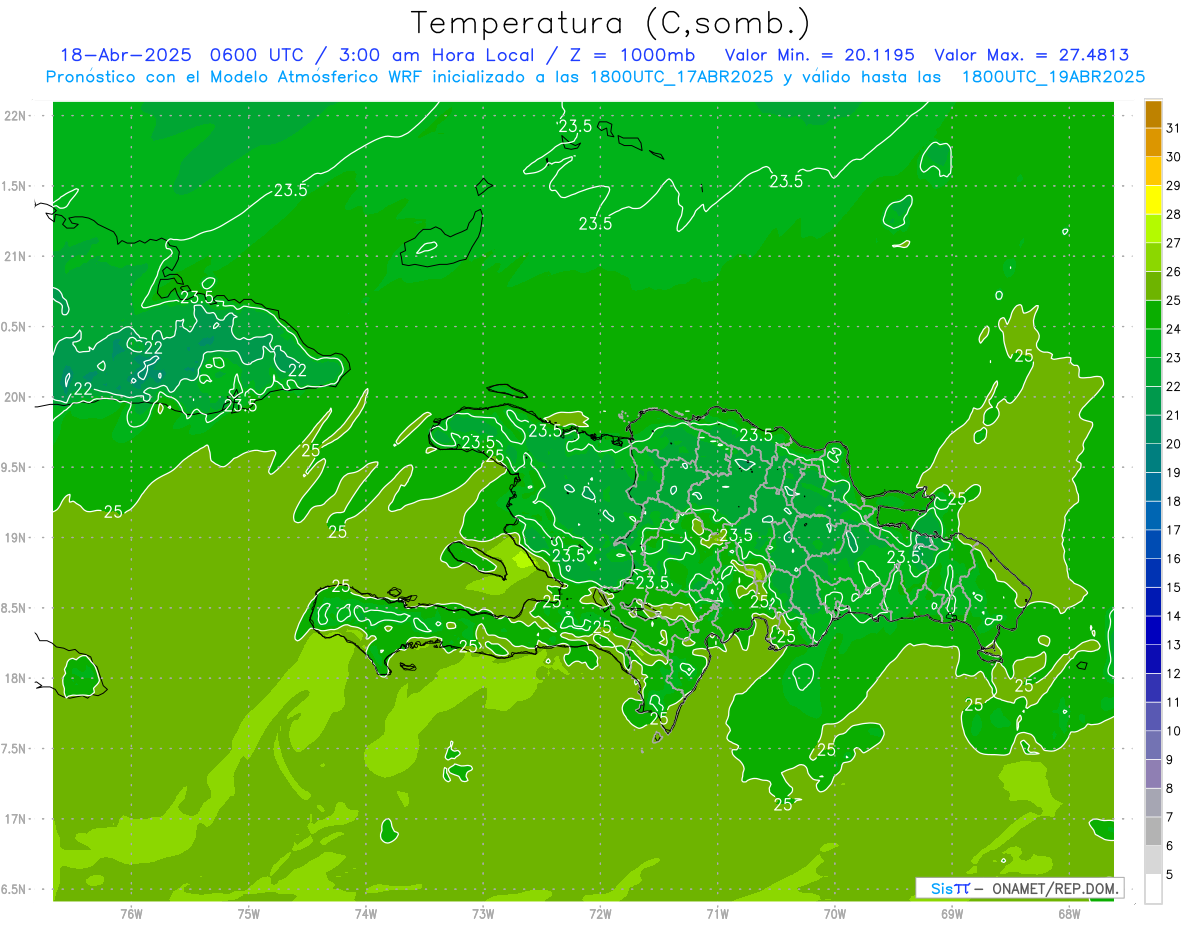Click the "22N" latitude axis label
Image resolution: width=1200 pixels, height=927 pixels.
click(x=16, y=116)
